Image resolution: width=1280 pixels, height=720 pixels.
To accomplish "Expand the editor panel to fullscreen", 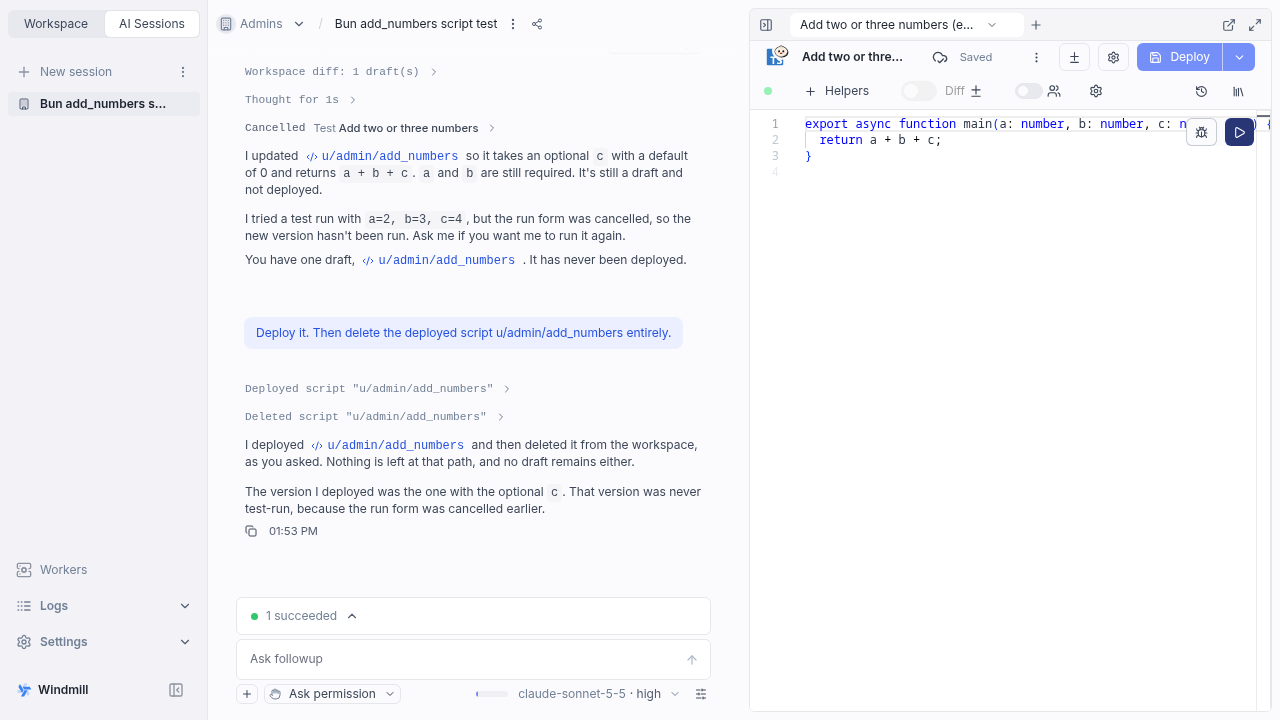I will pyautogui.click(x=1255, y=25).
